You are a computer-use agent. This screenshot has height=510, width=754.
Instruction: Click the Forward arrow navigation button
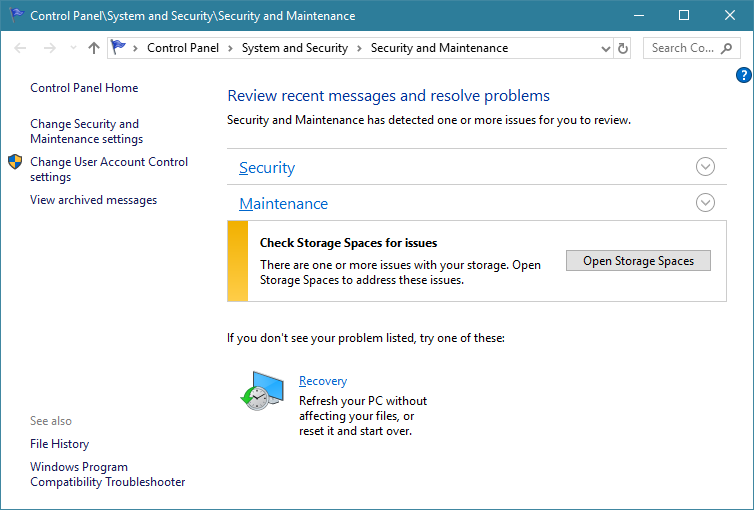48,48
